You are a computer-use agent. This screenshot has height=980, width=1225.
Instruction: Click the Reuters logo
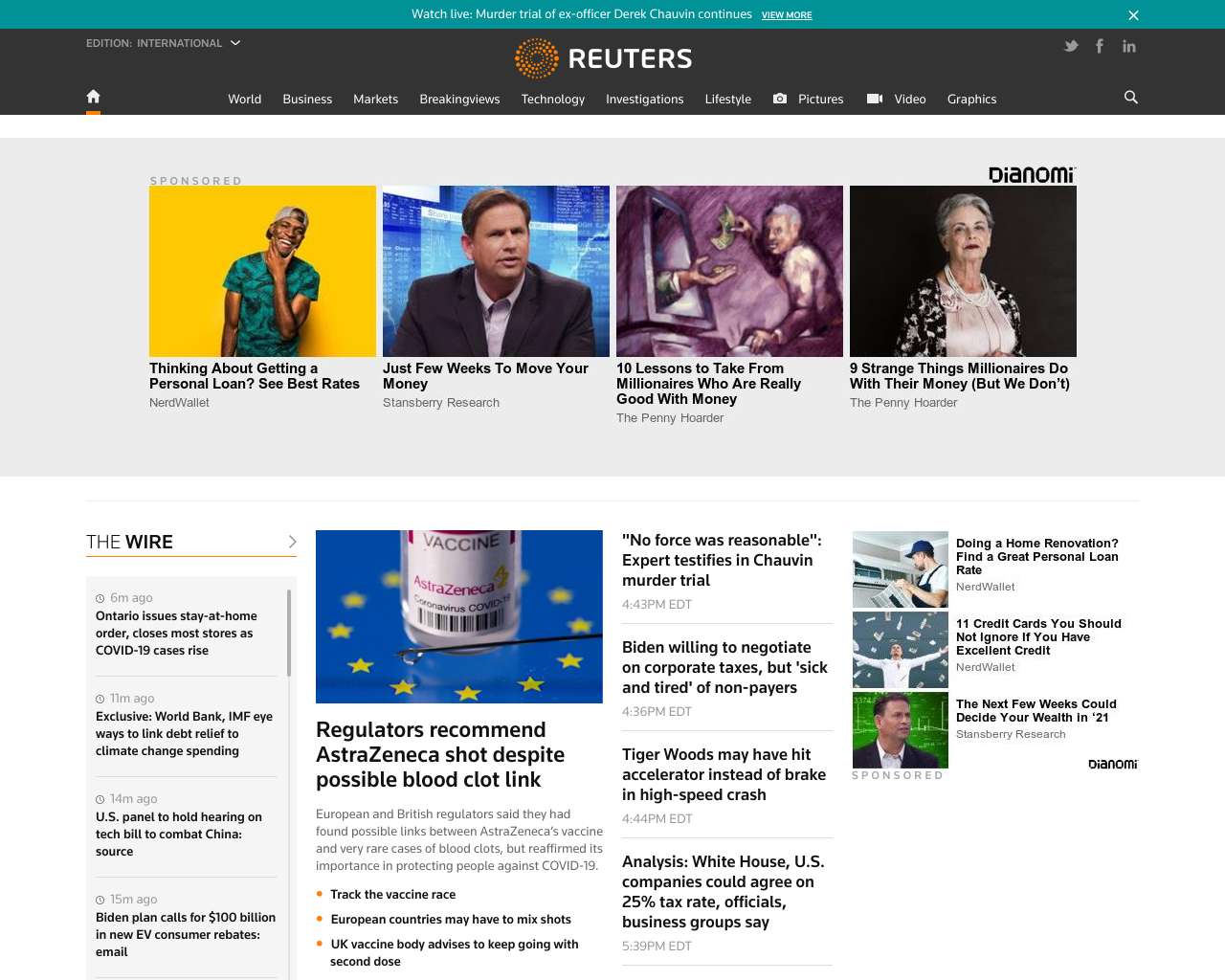[x=603, y=58]
